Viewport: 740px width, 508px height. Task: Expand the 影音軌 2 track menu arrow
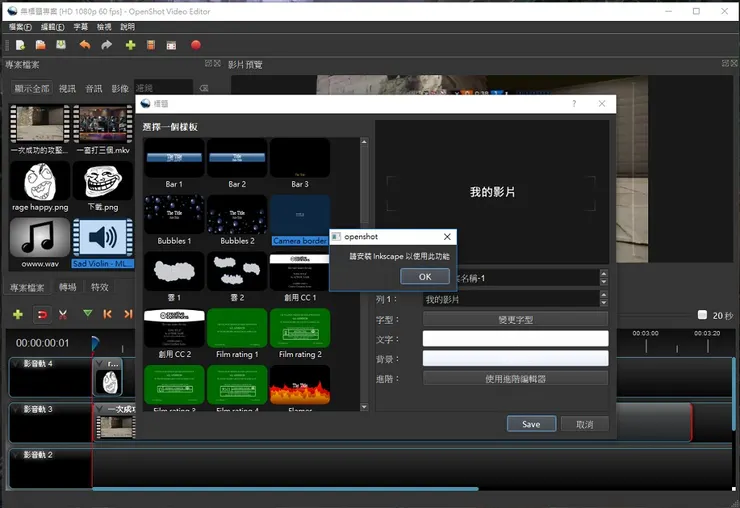click(17, 455)
